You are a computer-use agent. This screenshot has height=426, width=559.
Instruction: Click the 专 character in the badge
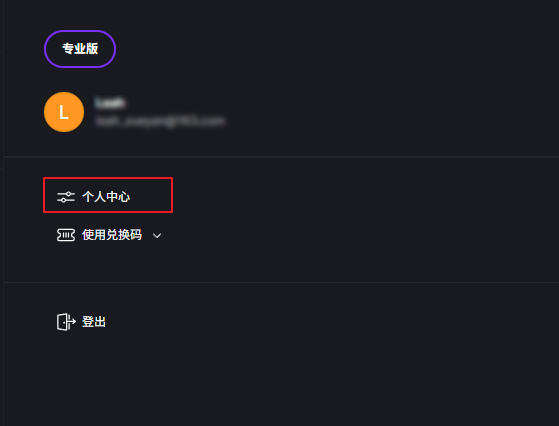point(68,49)
